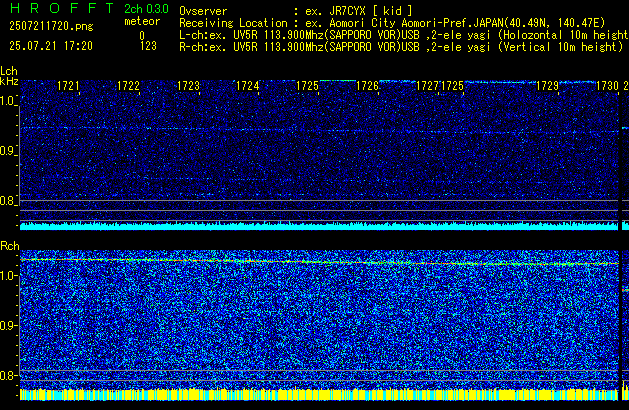The image size is (629, 410).
Task: Click the 'meteor' label
Action: (x=142, y=21)
